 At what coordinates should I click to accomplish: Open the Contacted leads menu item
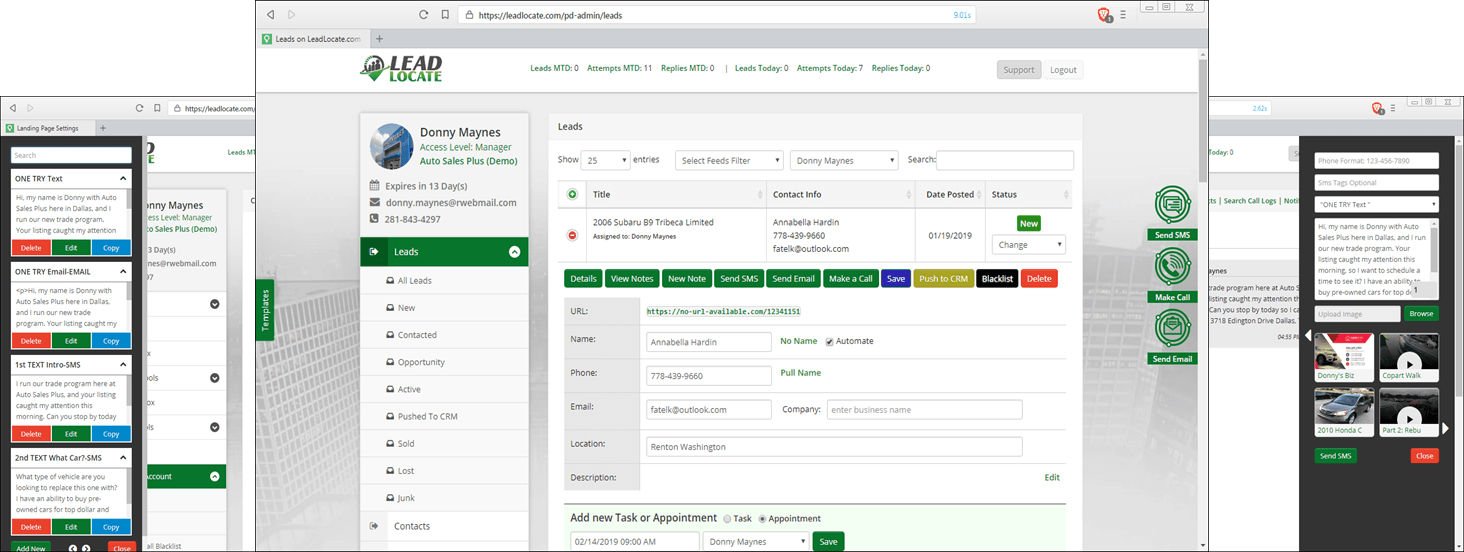coord(417,335)
